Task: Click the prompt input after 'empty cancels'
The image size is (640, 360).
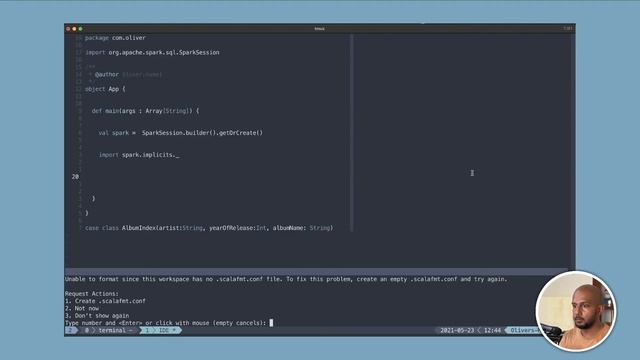Action: click(271, 323)
